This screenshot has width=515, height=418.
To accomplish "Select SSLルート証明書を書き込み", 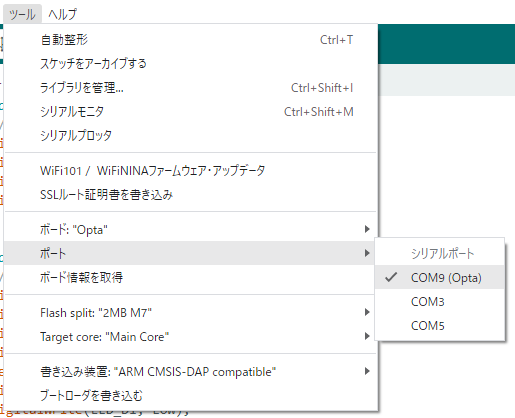I will [x=191, y=195].
